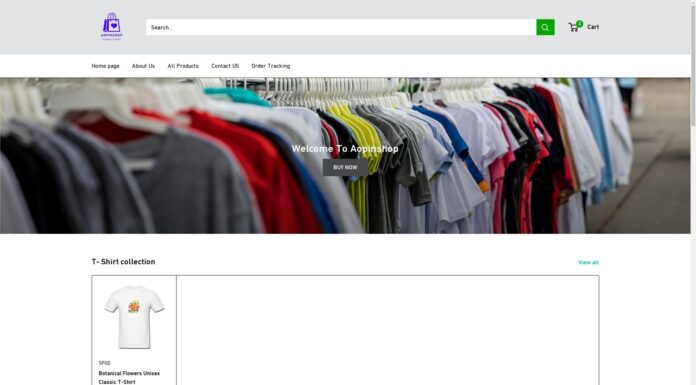Screen dimensions: 696x385
Task: Click the SPOD vendor label
Action: [x=104, y=363]
